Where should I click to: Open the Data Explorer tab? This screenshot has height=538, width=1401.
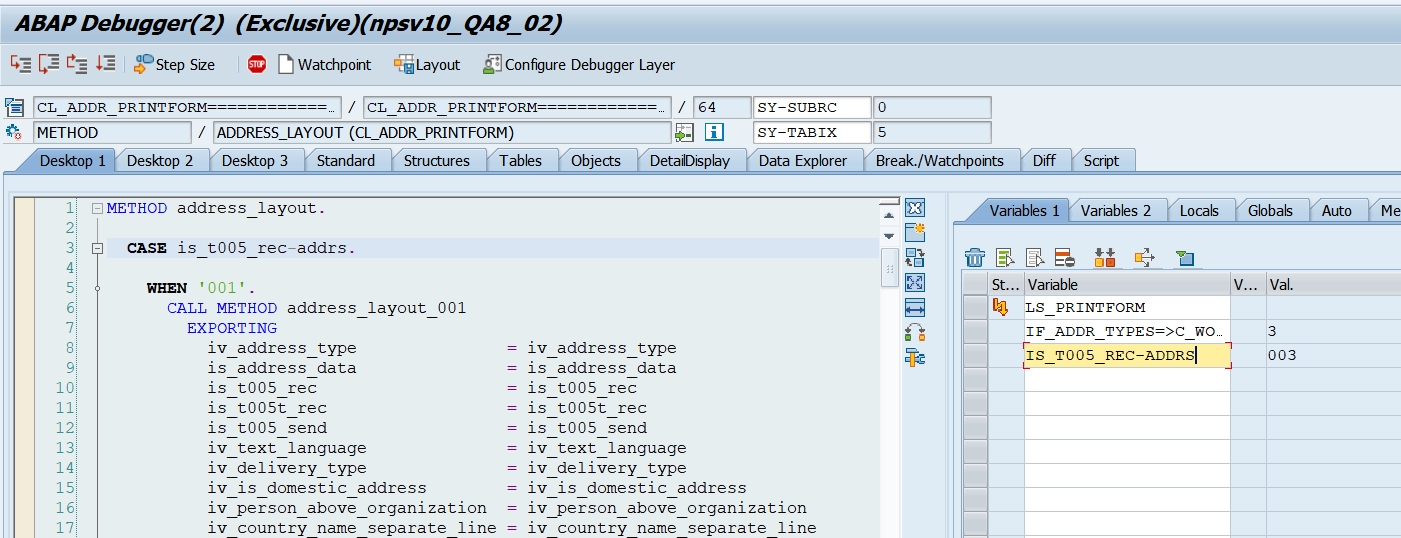pyautogui.click(x=803, y=160)
